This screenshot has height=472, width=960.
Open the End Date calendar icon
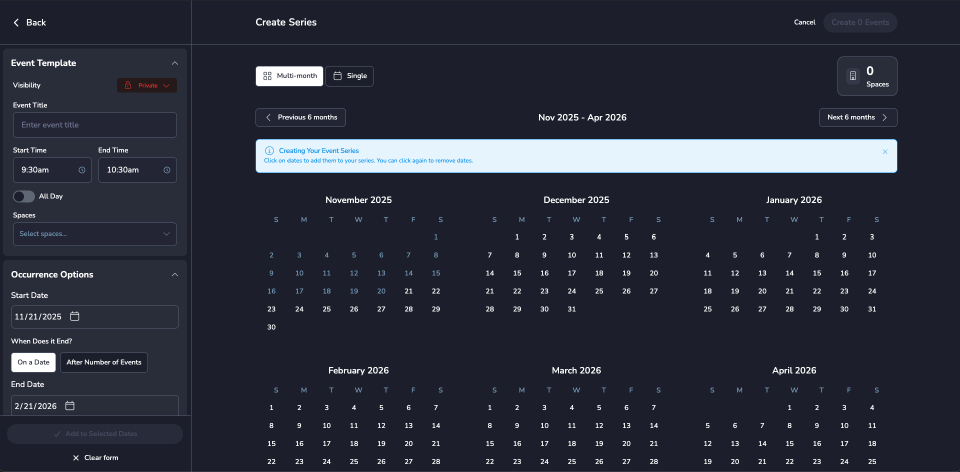tap(70, 405)
